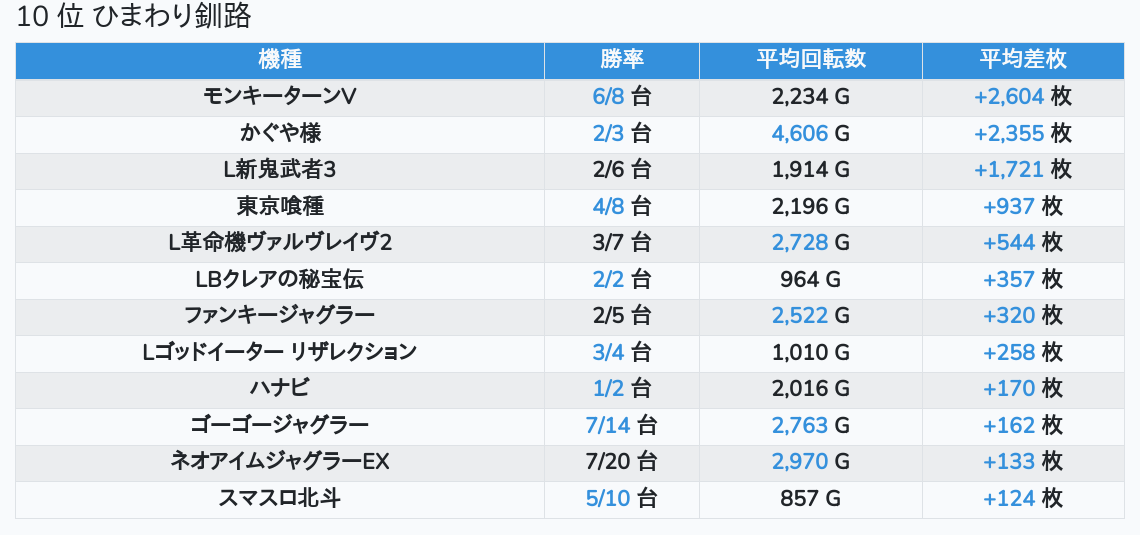
Task: Click the 平均回転数 column header
Action: [810, 60]
